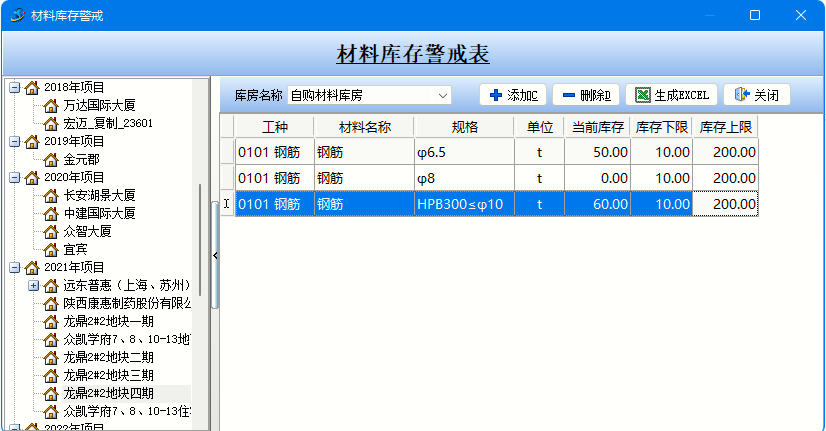Click house icon beside 长安湖景大厦
The image size is (826, 431).
[51, 195]
